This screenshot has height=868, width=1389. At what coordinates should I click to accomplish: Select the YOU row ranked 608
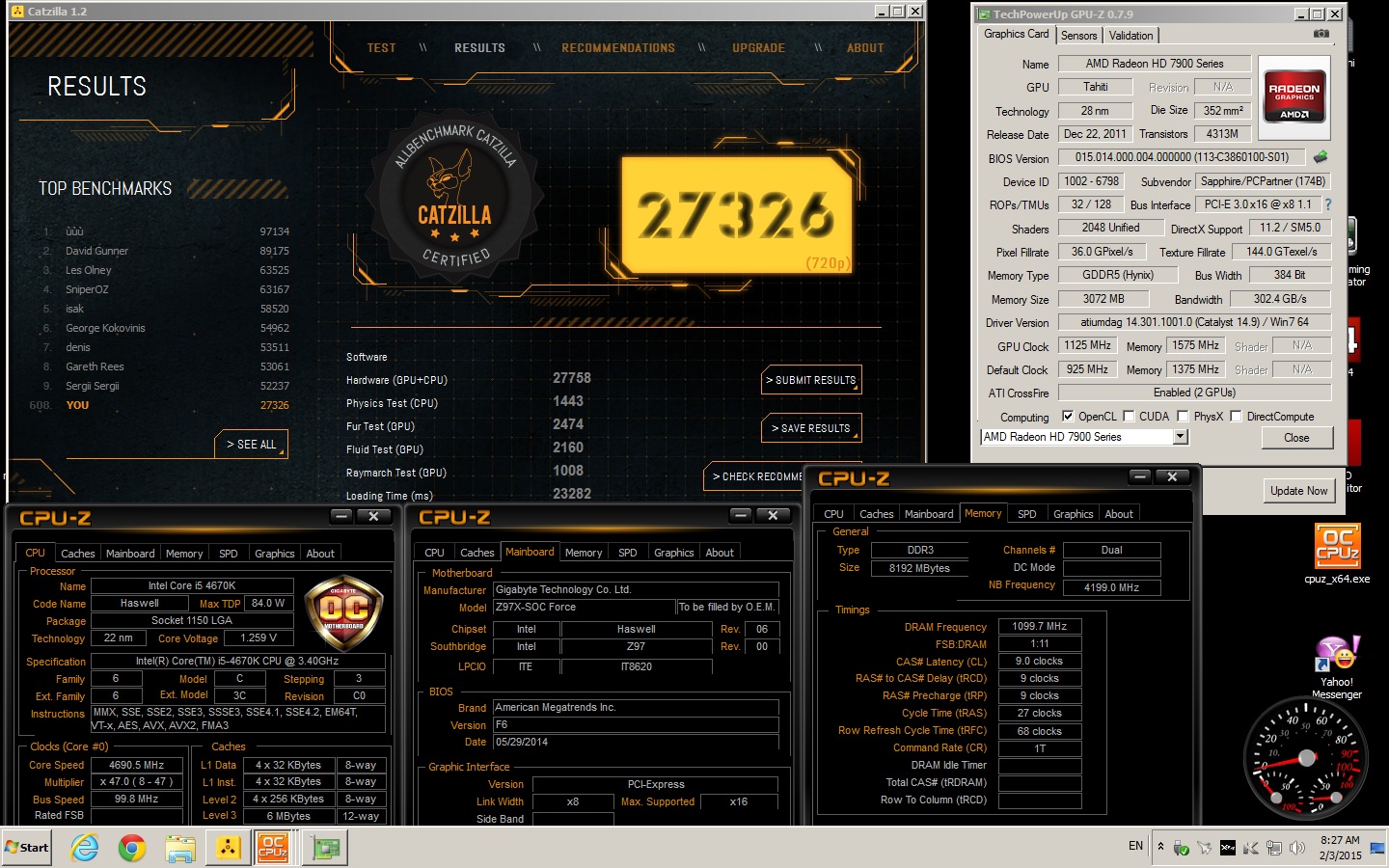click(x=159, y=405)
